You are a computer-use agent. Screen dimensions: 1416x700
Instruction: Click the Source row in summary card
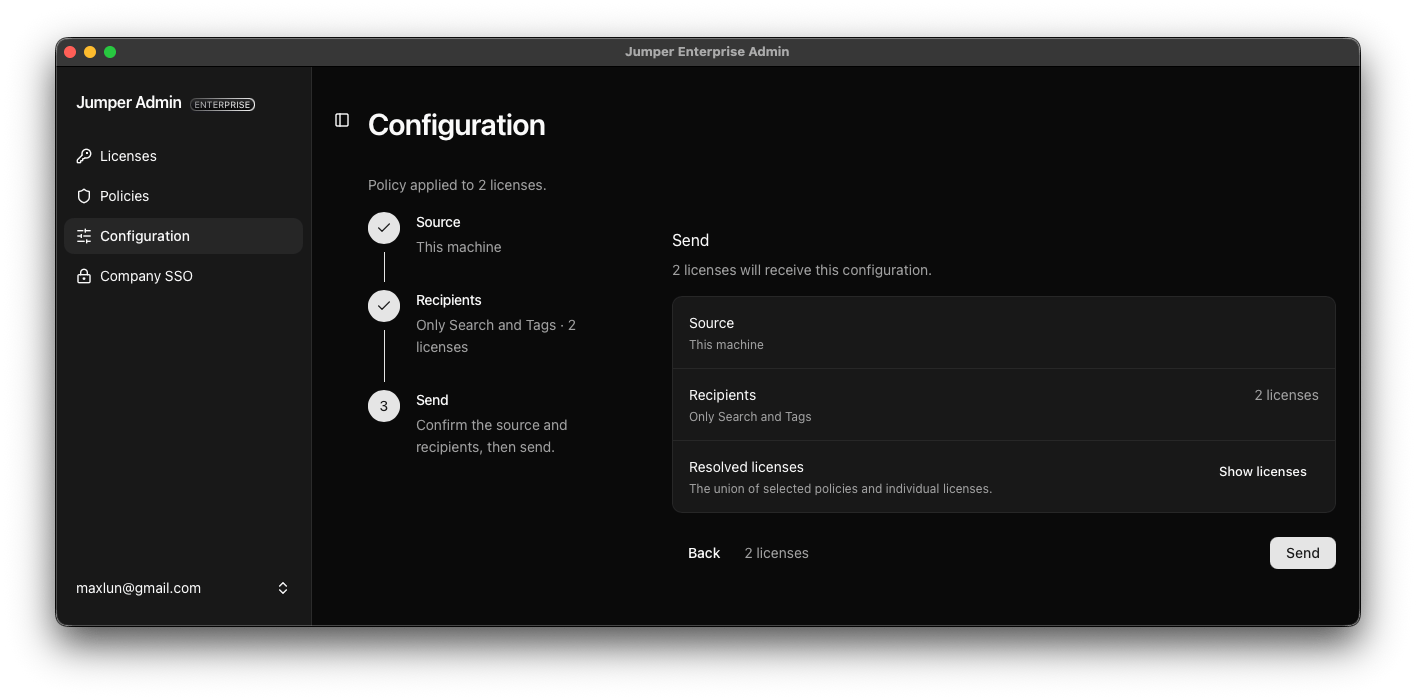point(1003,333)
